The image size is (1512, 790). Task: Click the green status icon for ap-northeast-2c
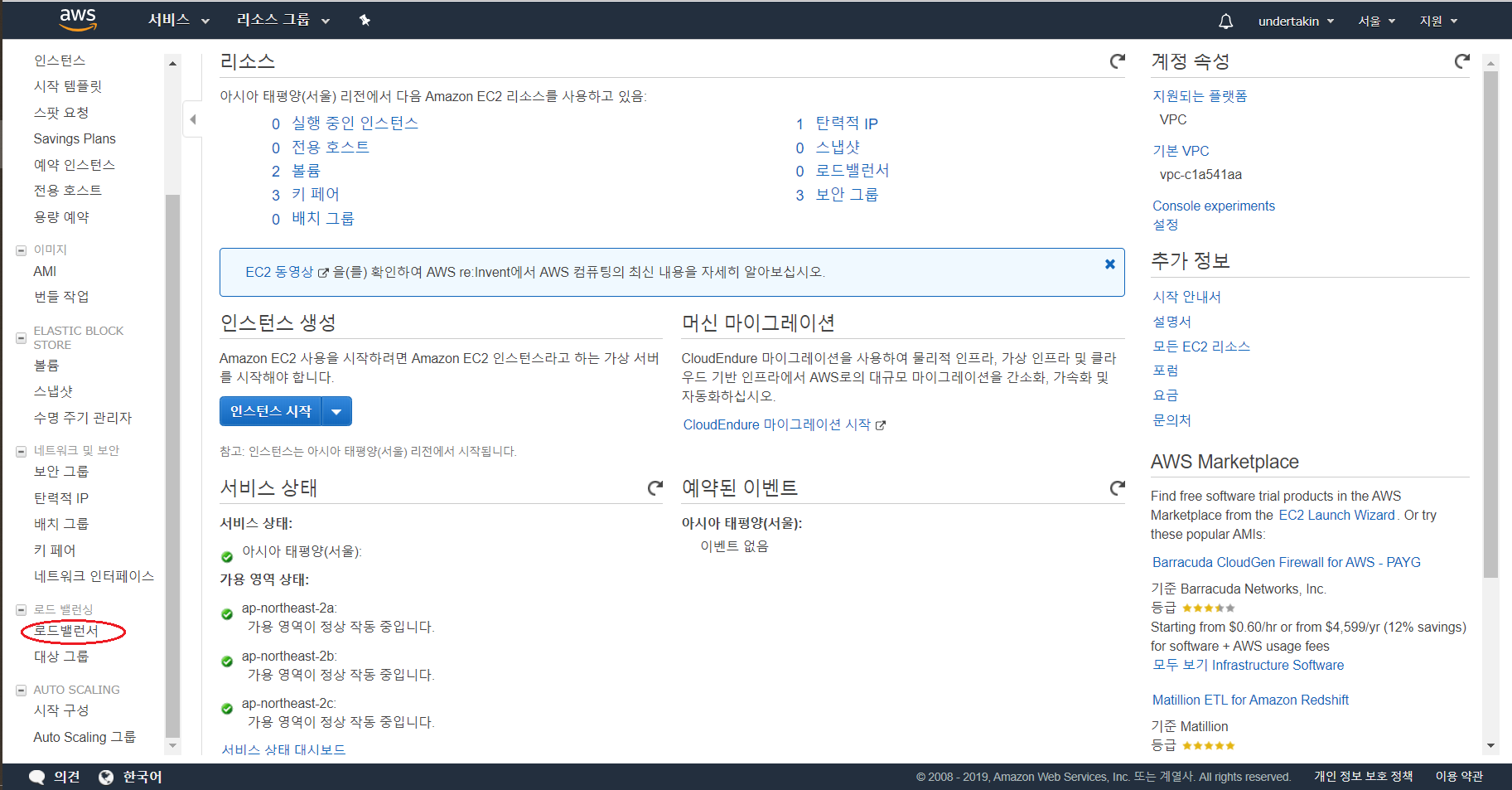click(x=227, y=709)
